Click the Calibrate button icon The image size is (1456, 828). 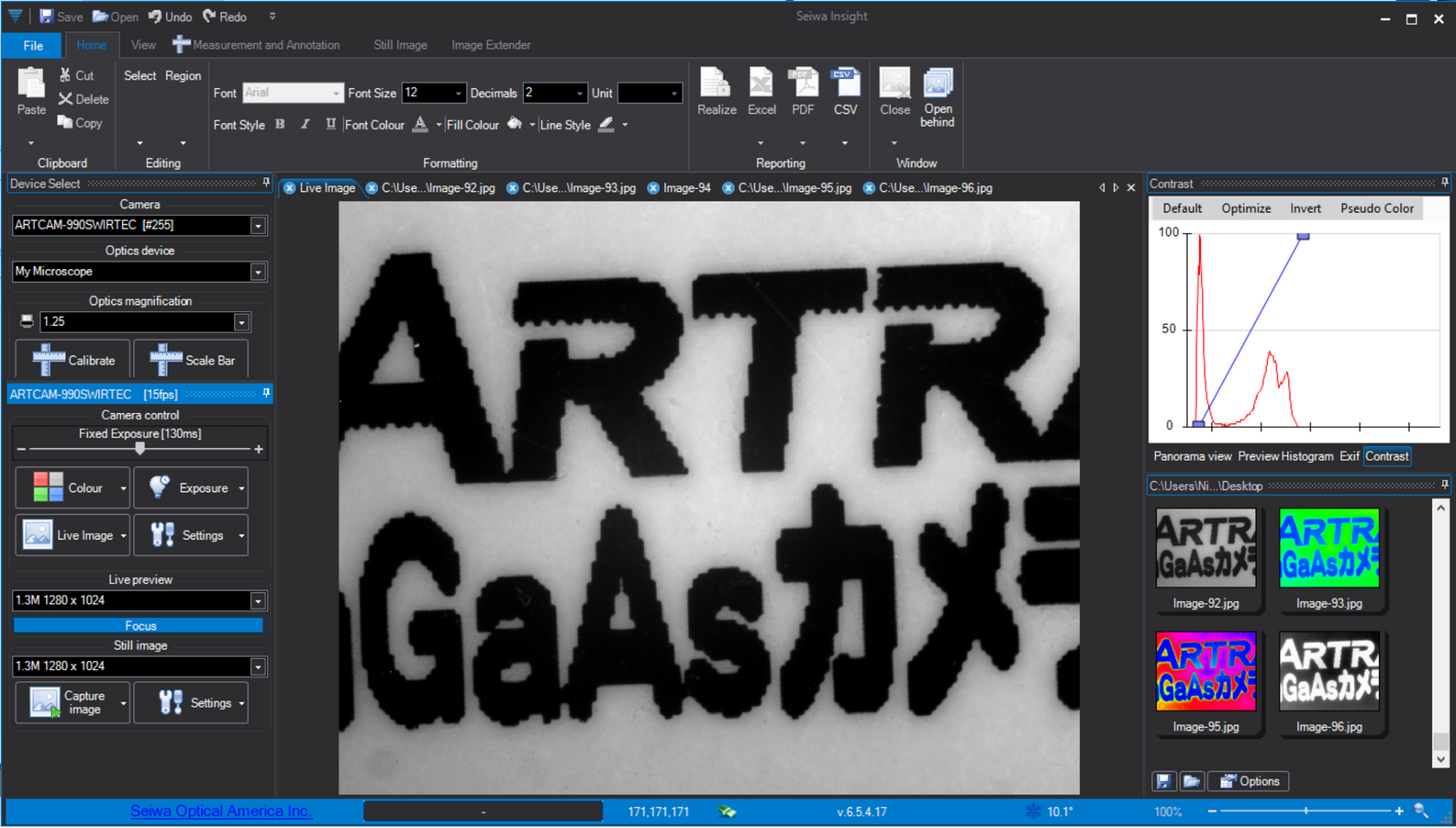coord(49,360)
